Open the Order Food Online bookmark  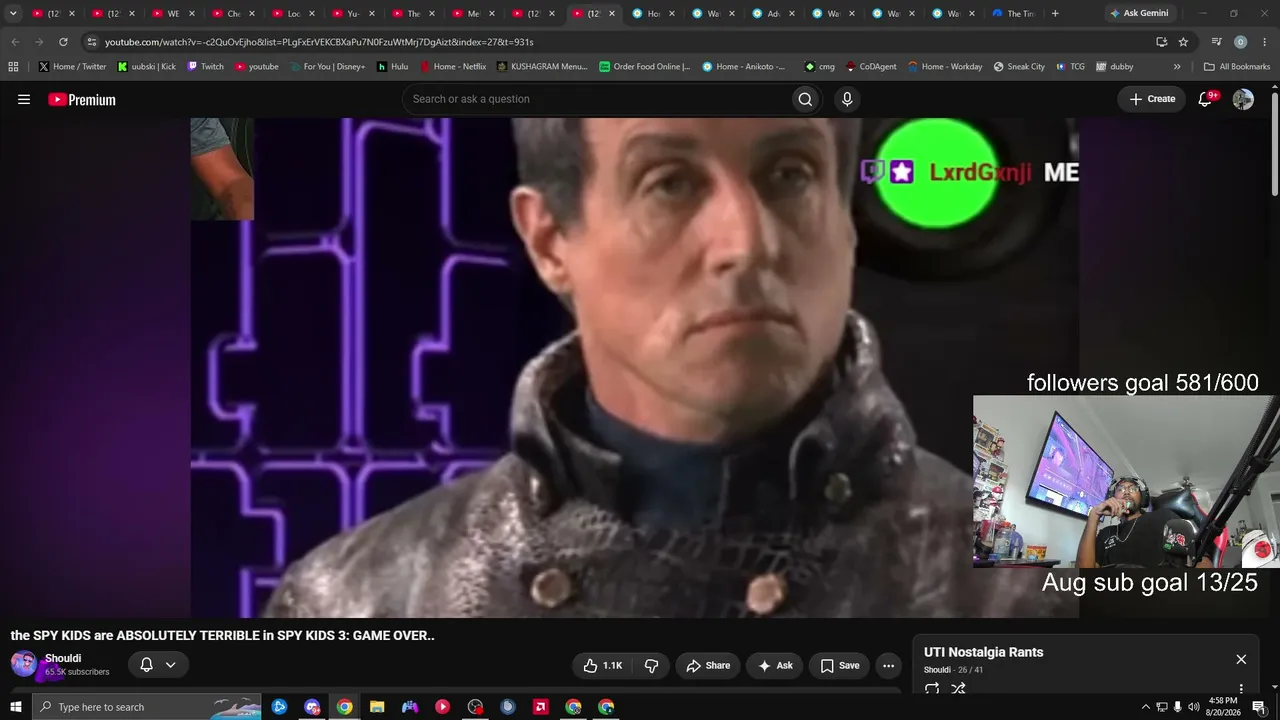point(645,67)
